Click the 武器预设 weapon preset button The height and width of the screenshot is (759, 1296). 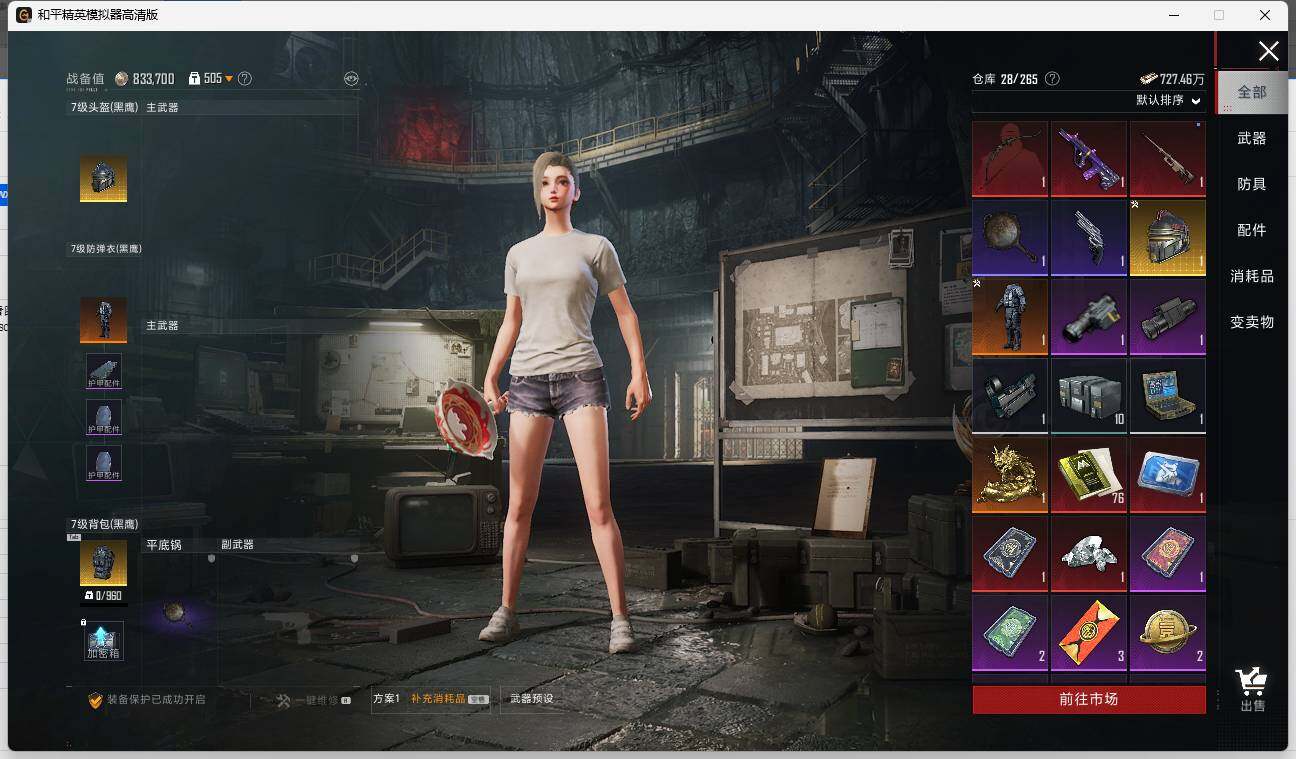pyautogui.click(x=531, y=699)
